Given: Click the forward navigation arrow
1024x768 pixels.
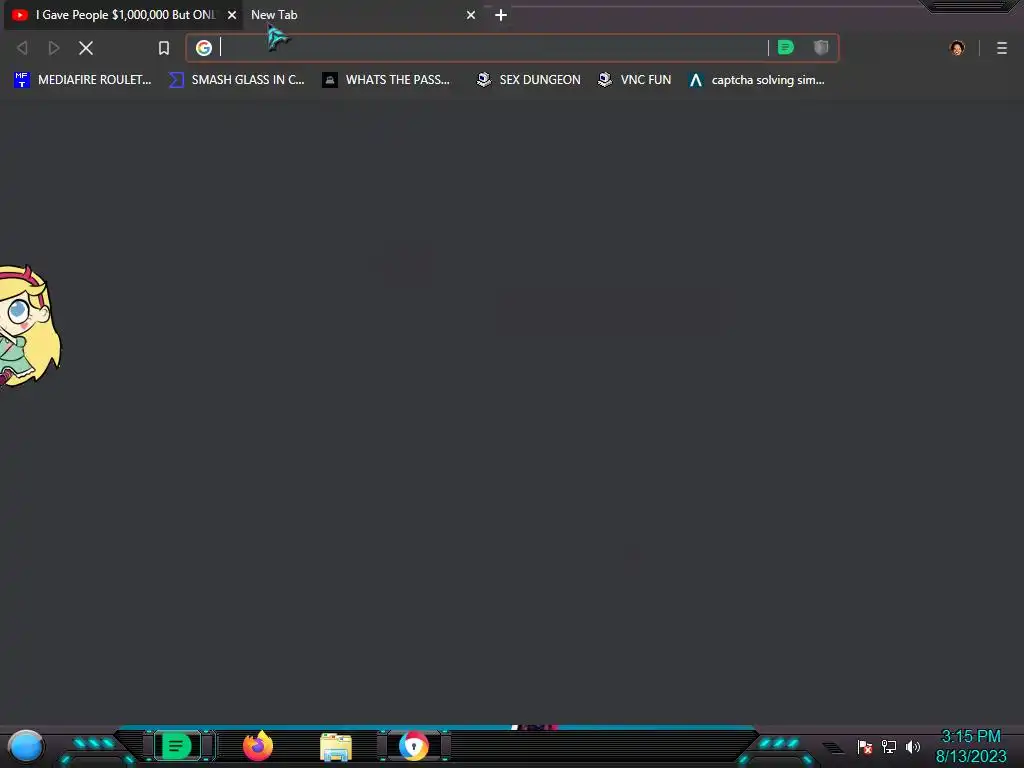Looking at the screenshot, I should coord(54,48).
